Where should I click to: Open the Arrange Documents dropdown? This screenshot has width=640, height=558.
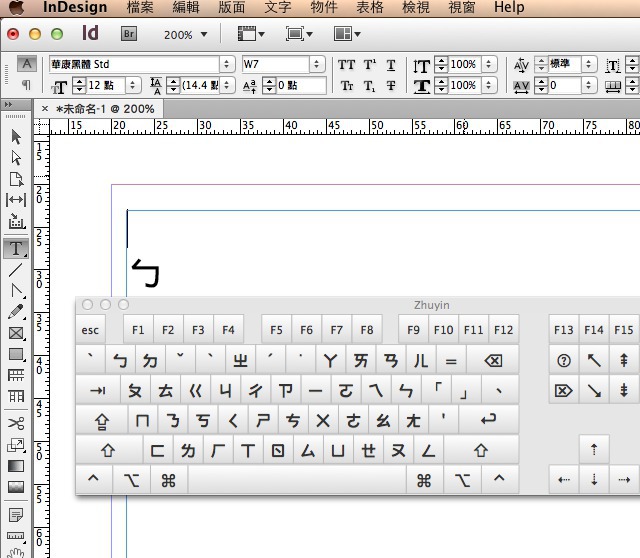[x=347, y=34]
